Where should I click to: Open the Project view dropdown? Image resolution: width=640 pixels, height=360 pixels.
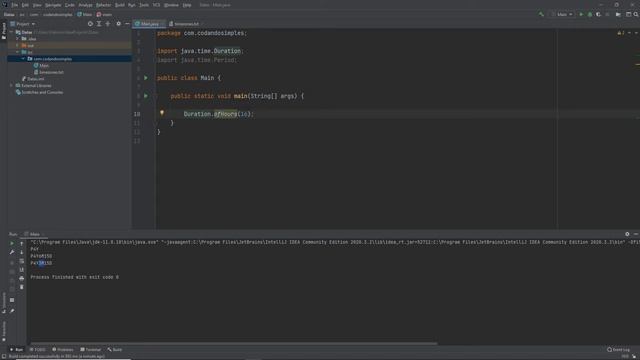(23, 24)
